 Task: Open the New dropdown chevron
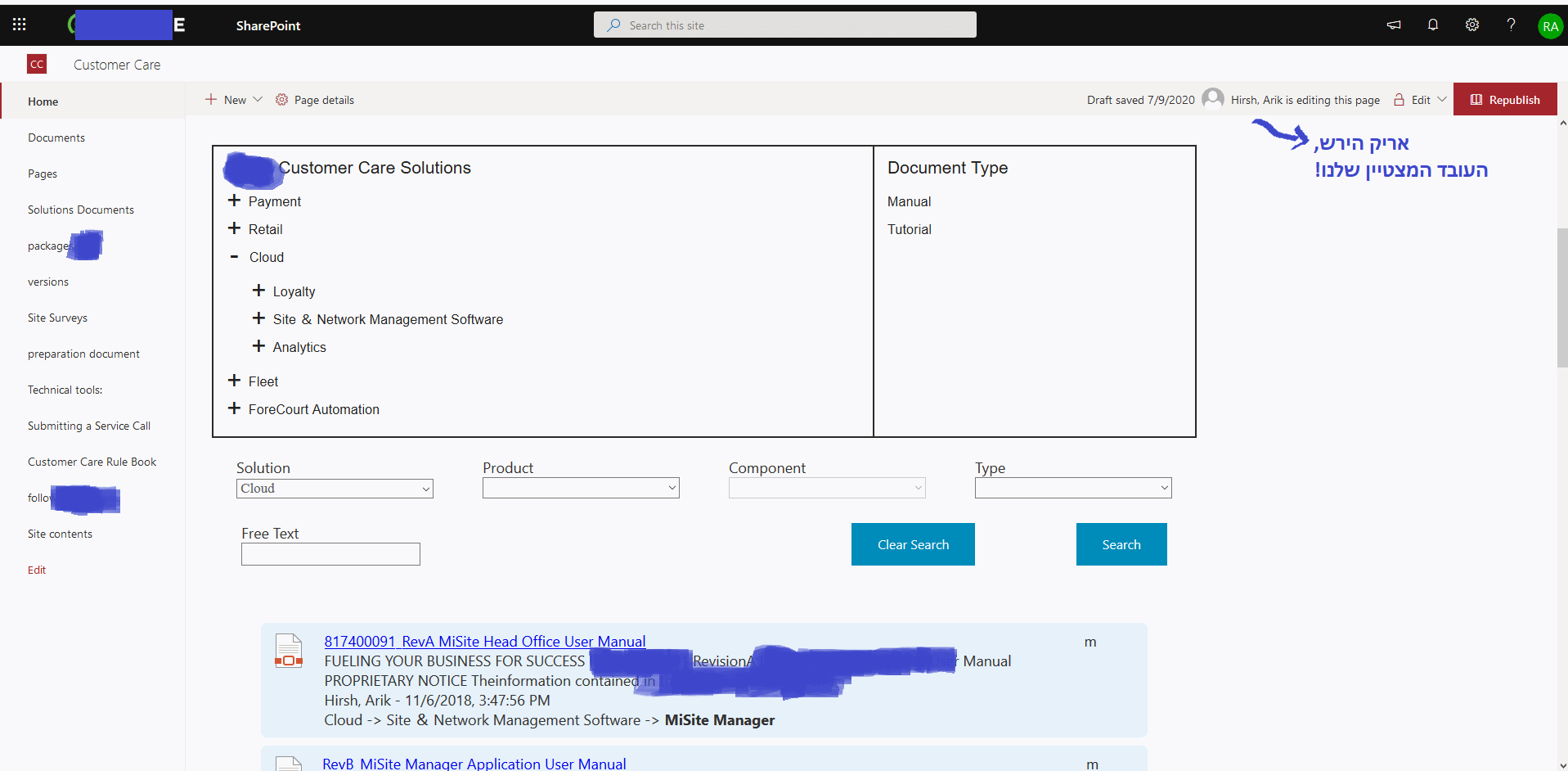click(x=258, y=99)
